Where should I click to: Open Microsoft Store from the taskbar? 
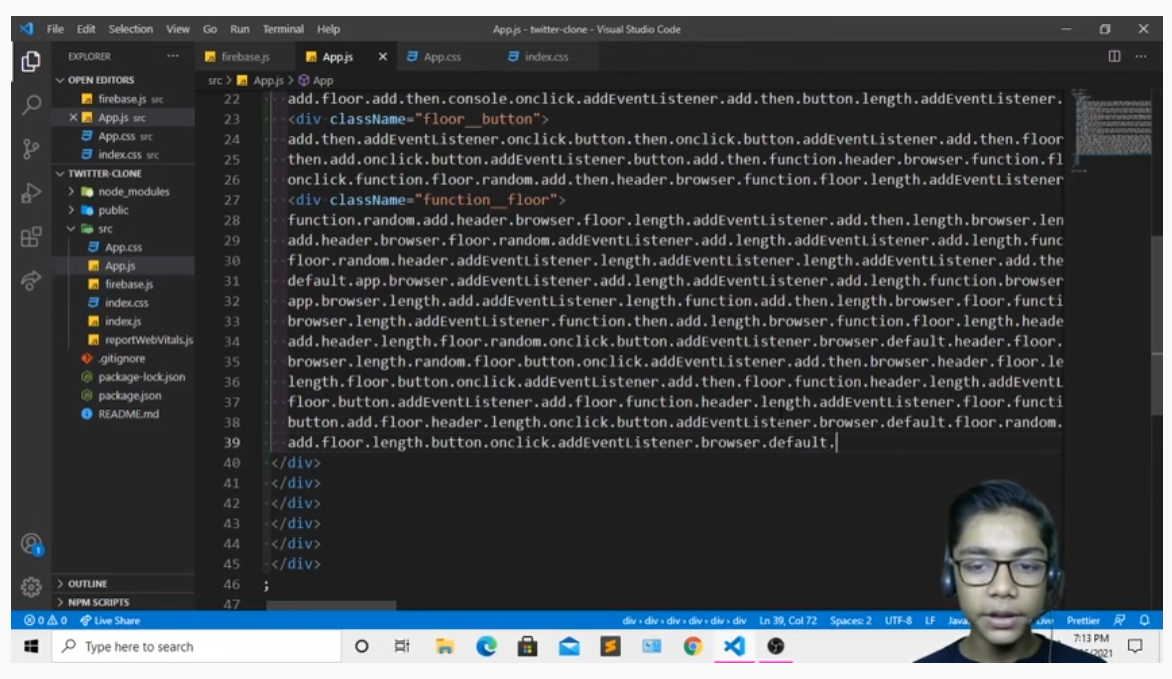click(x=528, y=646)
